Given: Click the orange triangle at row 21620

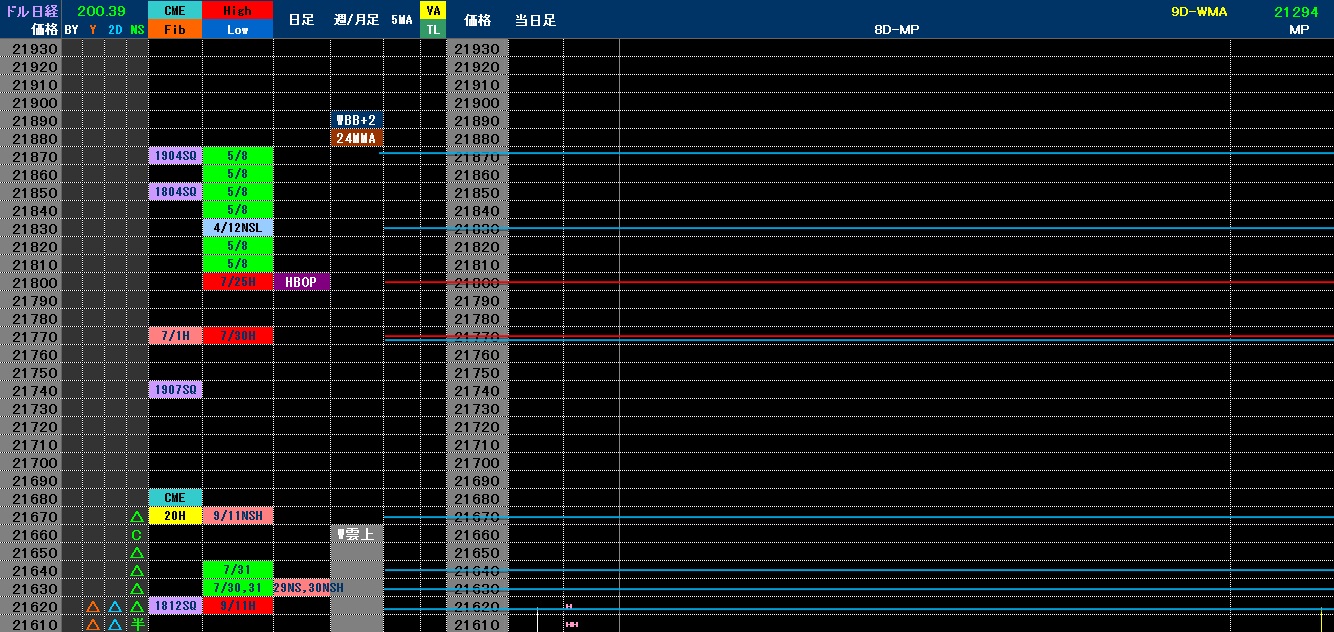Looking at the screenshot, I should [92, 607].
